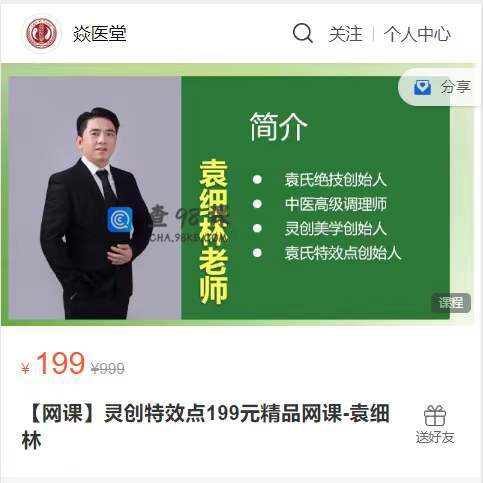This screenshot has width=483, height=483.
Task: Select the 送好友 gift-to-friend label
Action: click(435, 437)
